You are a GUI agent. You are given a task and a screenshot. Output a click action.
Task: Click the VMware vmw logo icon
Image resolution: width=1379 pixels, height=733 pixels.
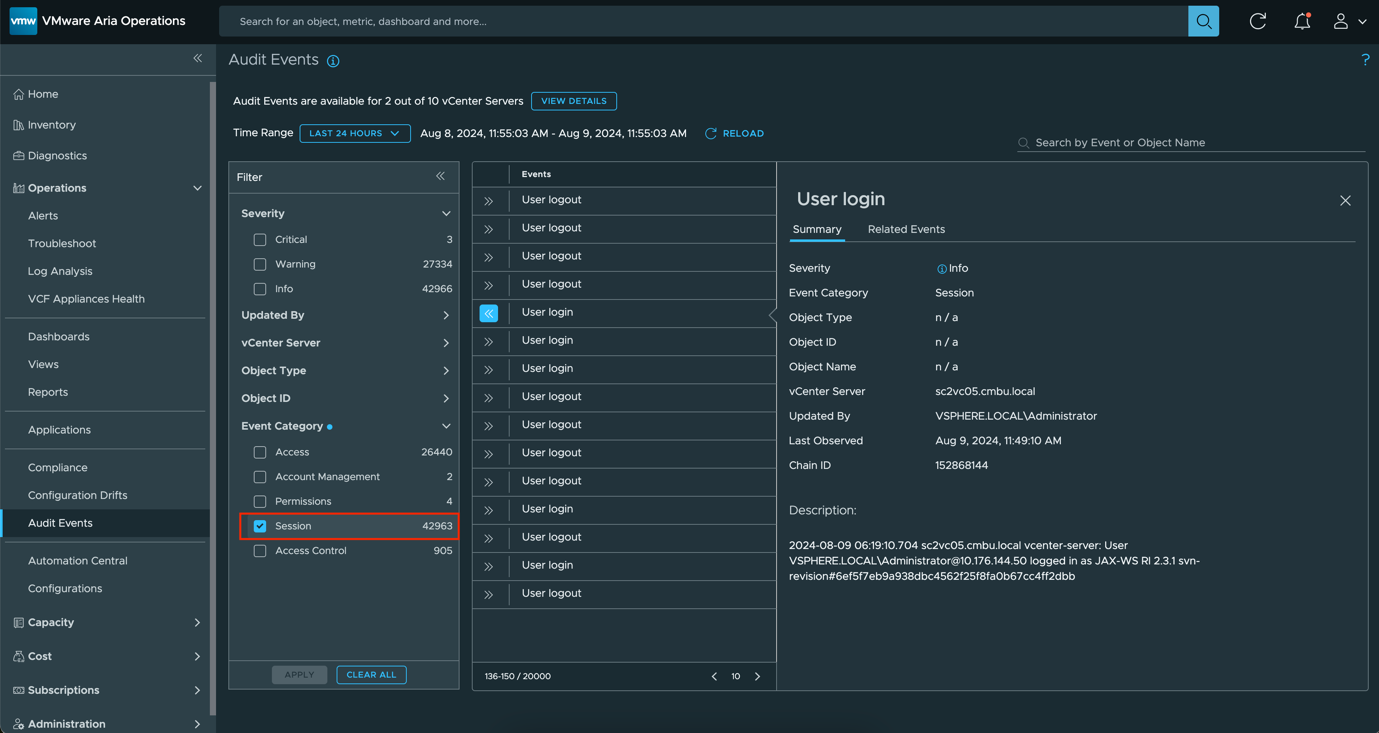click(x=23, y=21)
